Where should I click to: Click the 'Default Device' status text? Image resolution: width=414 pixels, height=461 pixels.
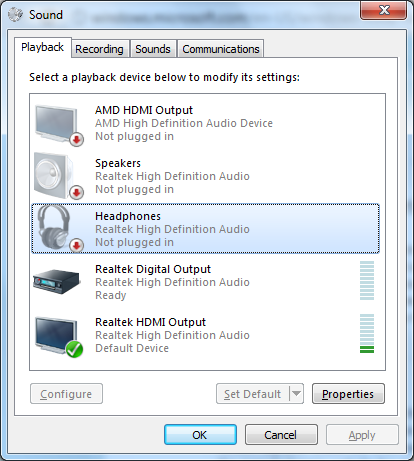pos(132,348)
